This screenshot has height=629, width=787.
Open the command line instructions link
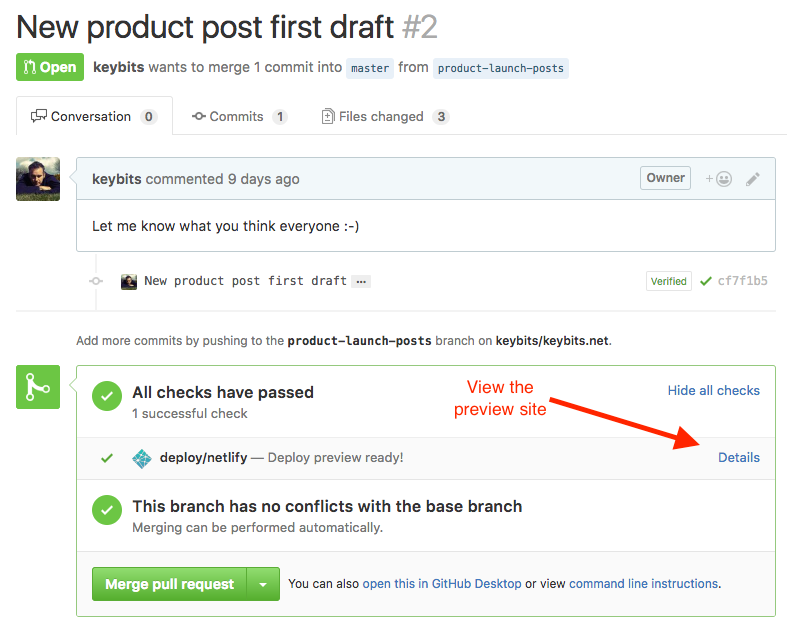tap(643, 583)
